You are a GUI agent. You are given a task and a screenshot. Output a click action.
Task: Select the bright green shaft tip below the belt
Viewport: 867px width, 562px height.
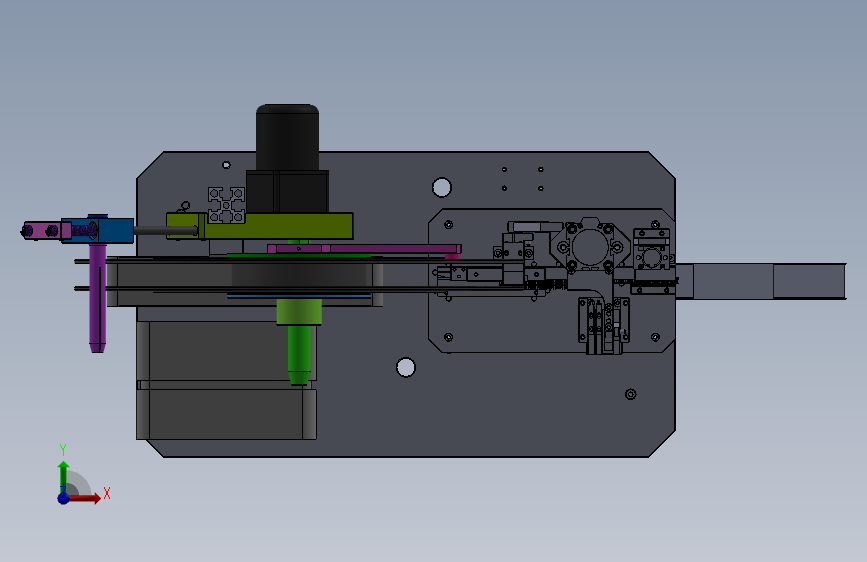(x=299, y=355)
